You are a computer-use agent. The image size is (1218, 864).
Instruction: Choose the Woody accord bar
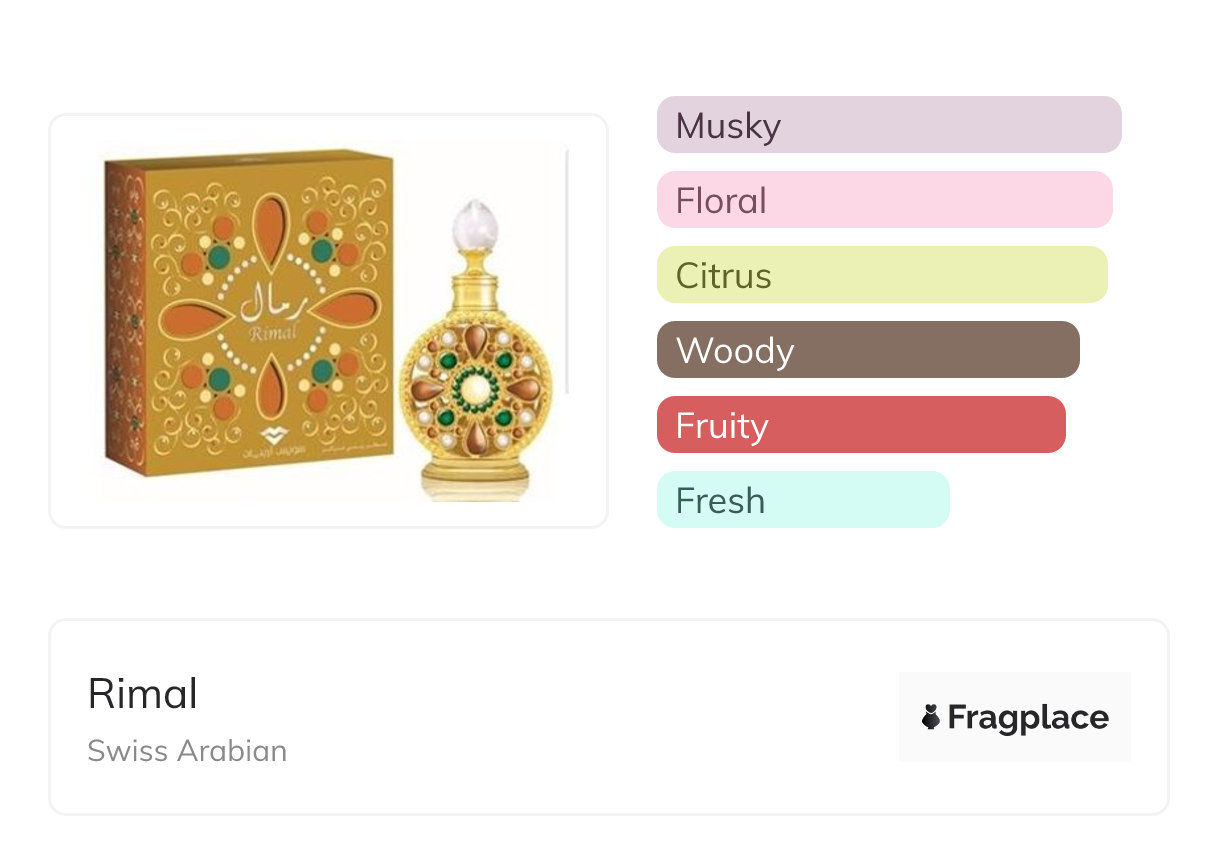pos(867,350)
